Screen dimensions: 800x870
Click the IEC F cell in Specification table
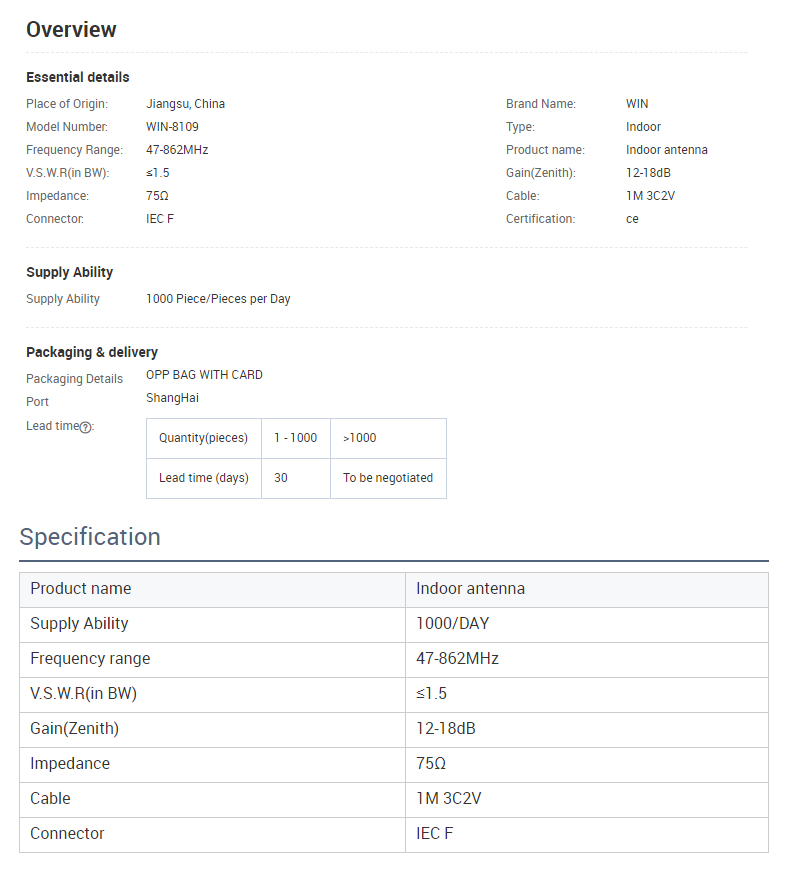coord(435,834)
